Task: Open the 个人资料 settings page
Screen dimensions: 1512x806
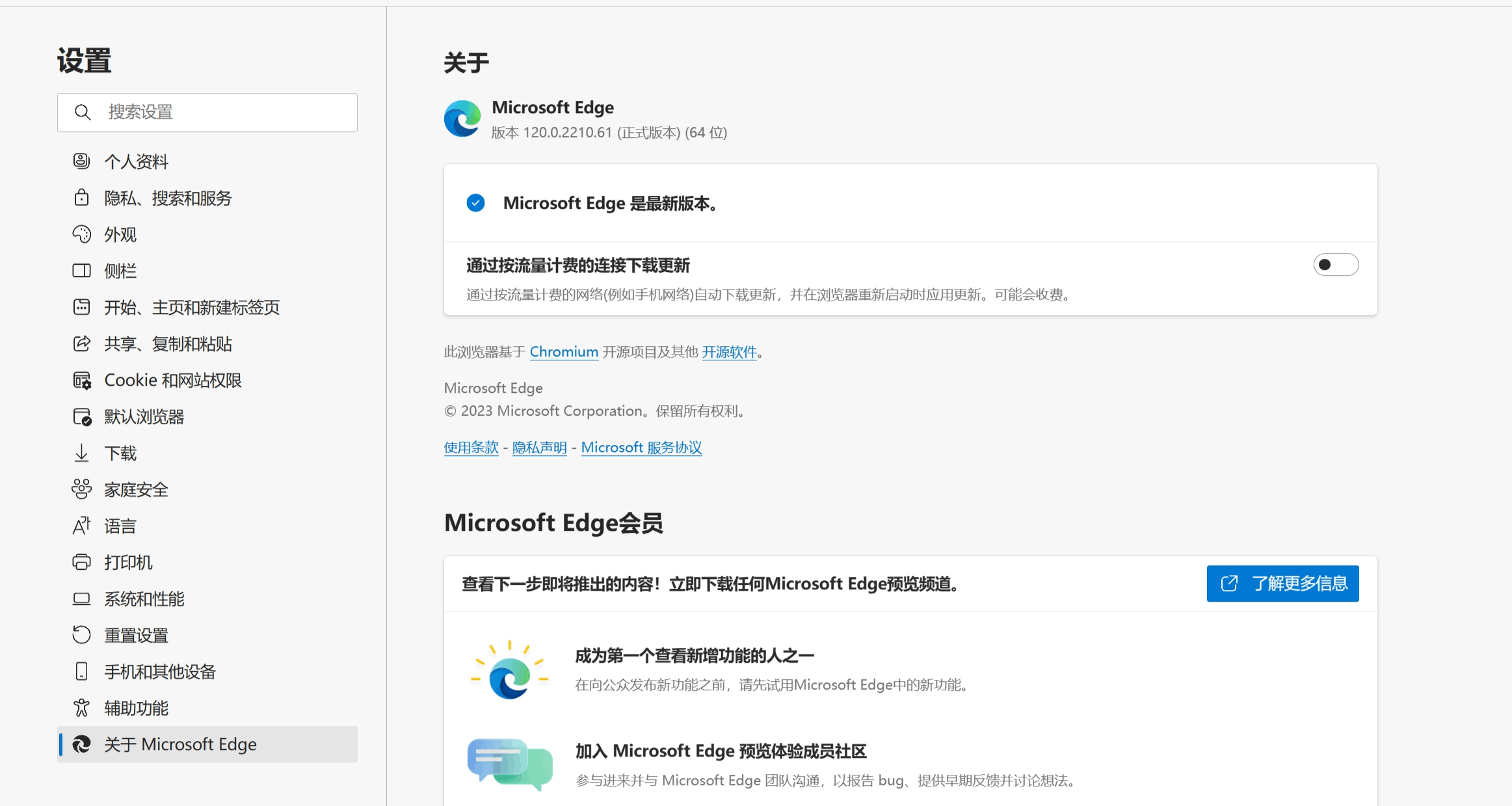Action: coord(207,161)
